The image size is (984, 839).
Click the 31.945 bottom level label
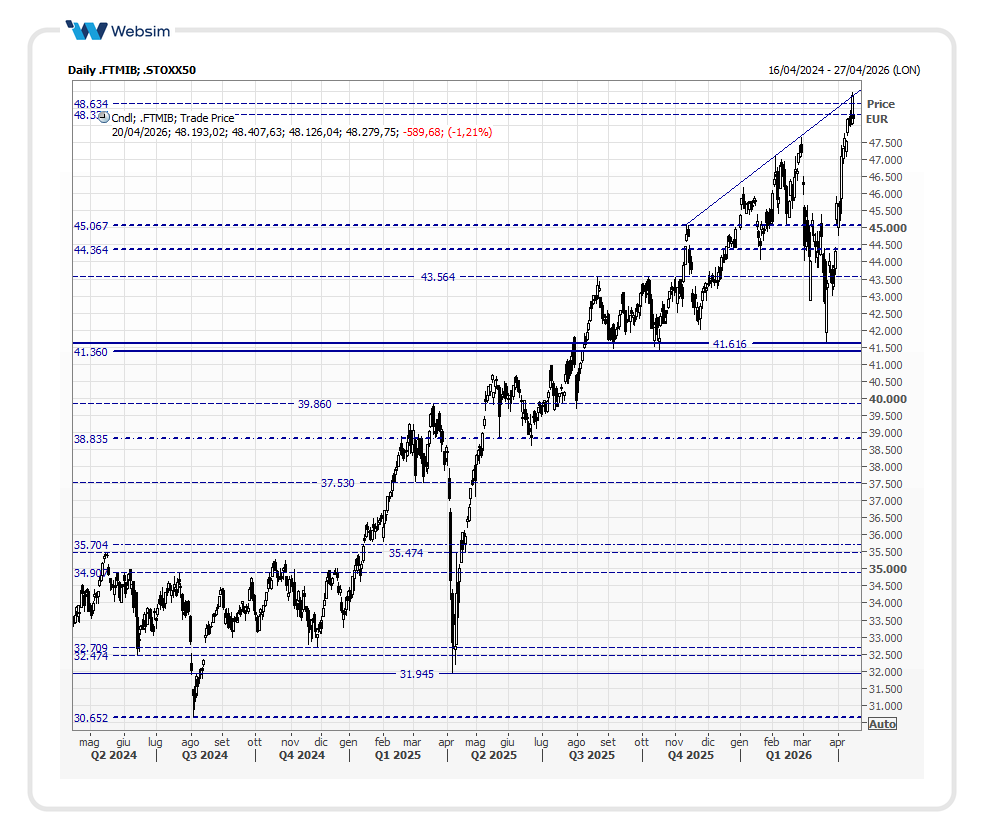click(416, 674)
